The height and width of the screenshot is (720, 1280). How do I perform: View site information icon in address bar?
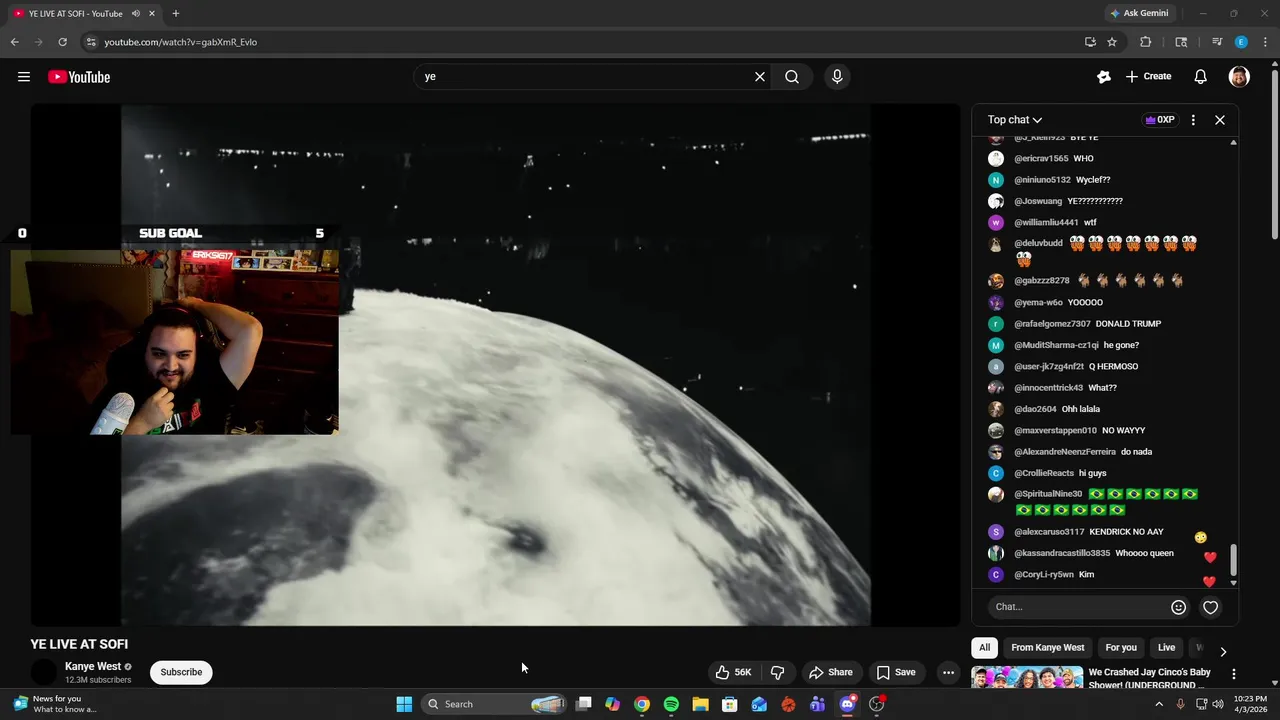point(91,42)
